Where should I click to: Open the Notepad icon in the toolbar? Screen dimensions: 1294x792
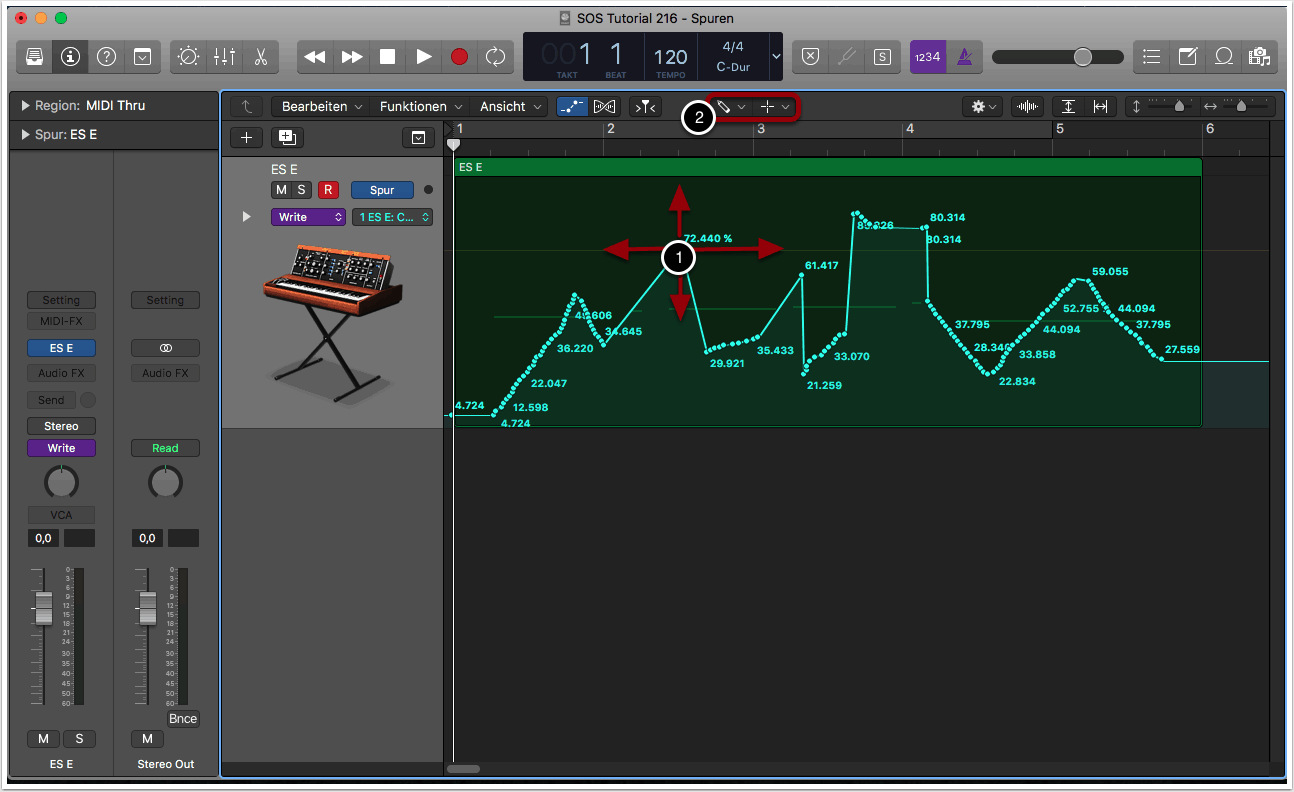point(1187,57)
